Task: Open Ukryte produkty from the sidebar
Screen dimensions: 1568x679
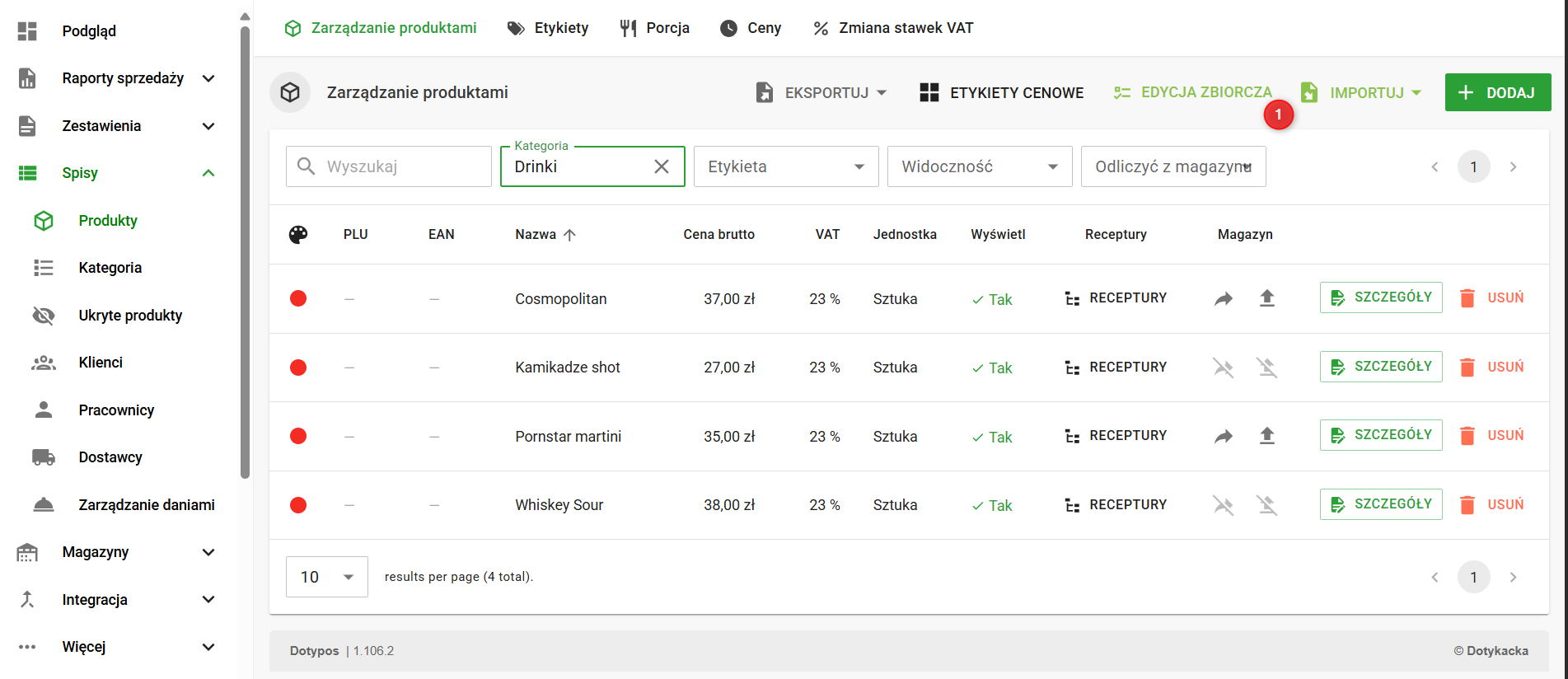Action: point(130,316)
